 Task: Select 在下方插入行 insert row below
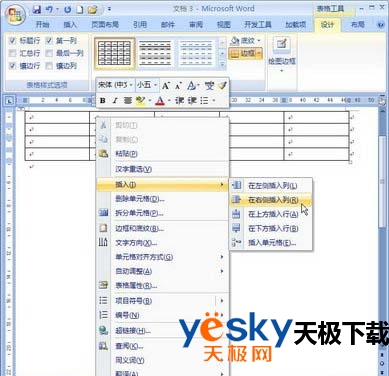[272, 229]
